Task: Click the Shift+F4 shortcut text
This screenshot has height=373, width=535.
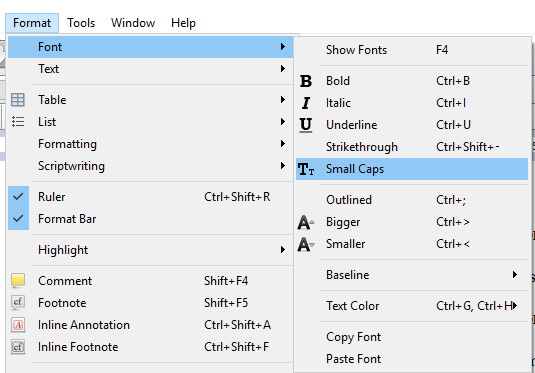Action: click(226, 281)
